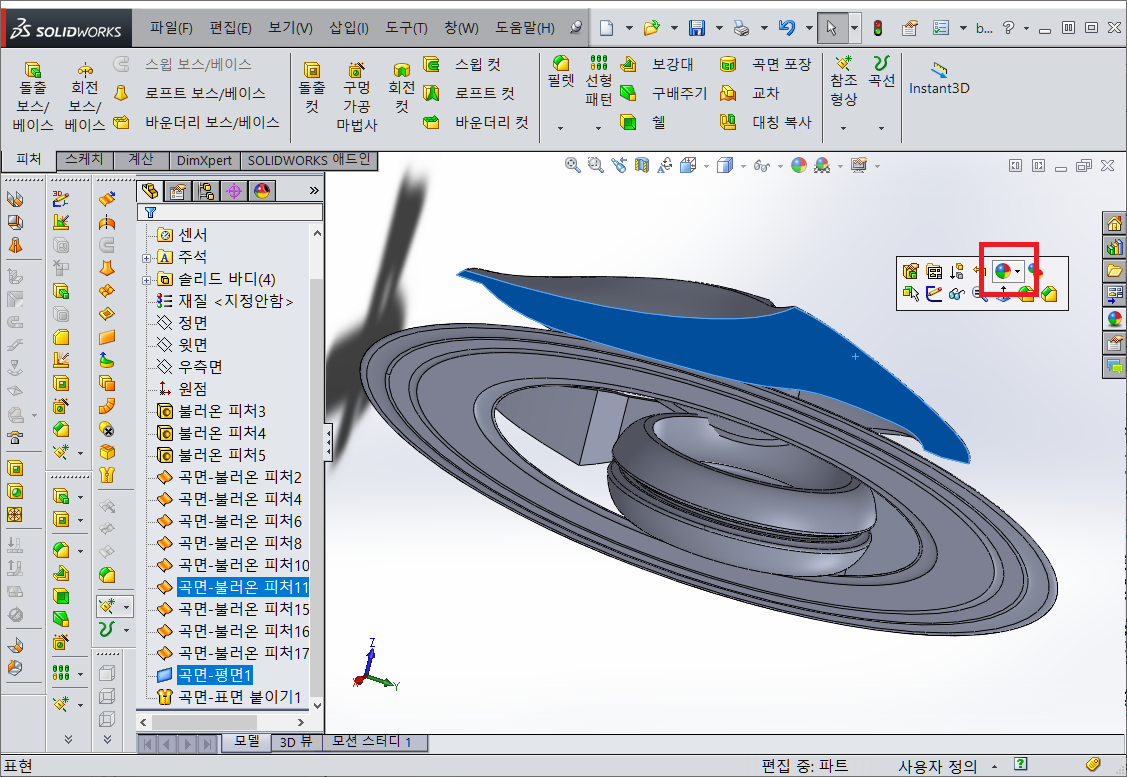Open the hide/show items glasses dropdown
Image resolution: width=1127 pixels, height=777 pixels.
coord(780,167)
